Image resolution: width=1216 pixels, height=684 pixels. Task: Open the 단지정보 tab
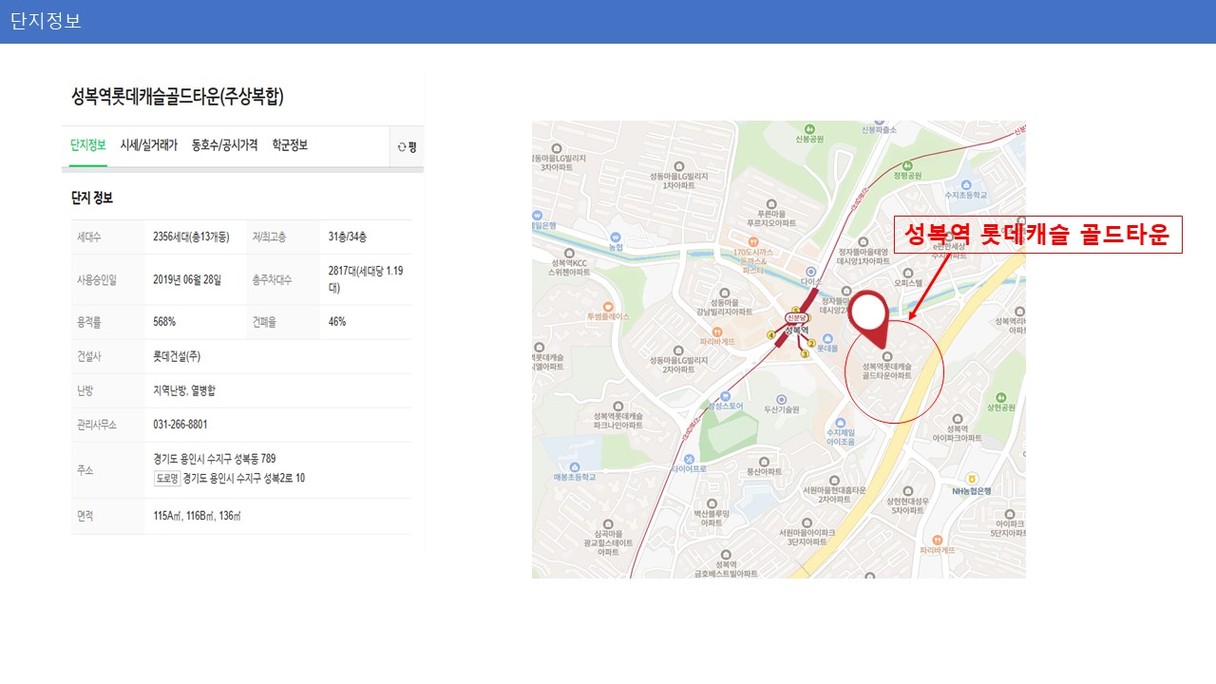pyautogui.click(x=88, y=145)
